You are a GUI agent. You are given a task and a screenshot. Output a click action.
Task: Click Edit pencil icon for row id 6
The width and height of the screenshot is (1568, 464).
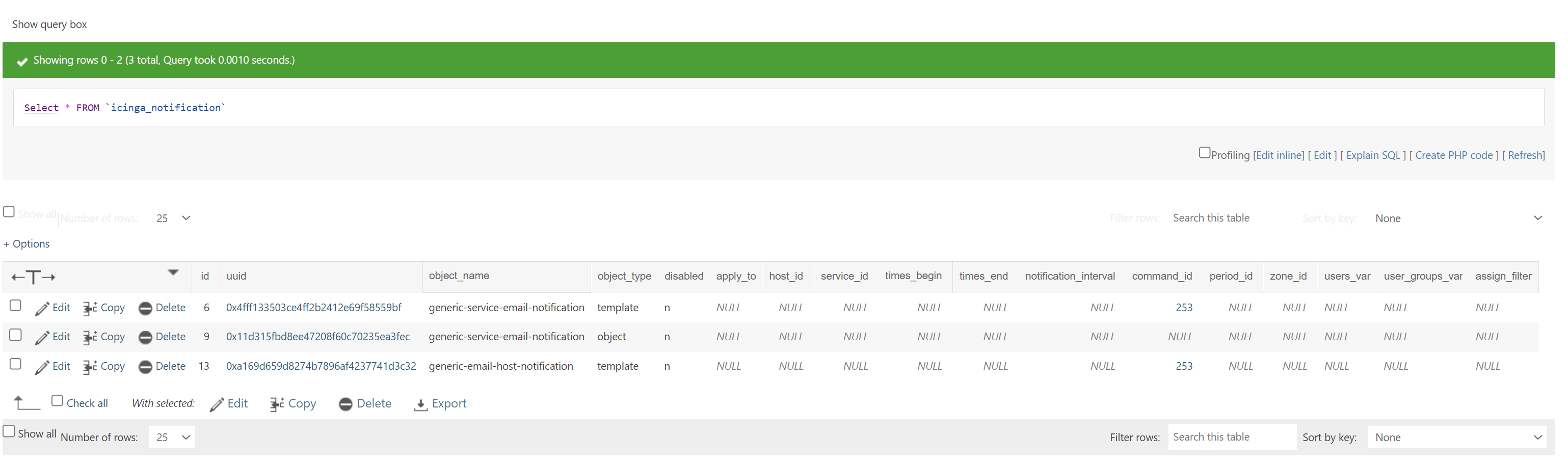[x=42, y=309]
